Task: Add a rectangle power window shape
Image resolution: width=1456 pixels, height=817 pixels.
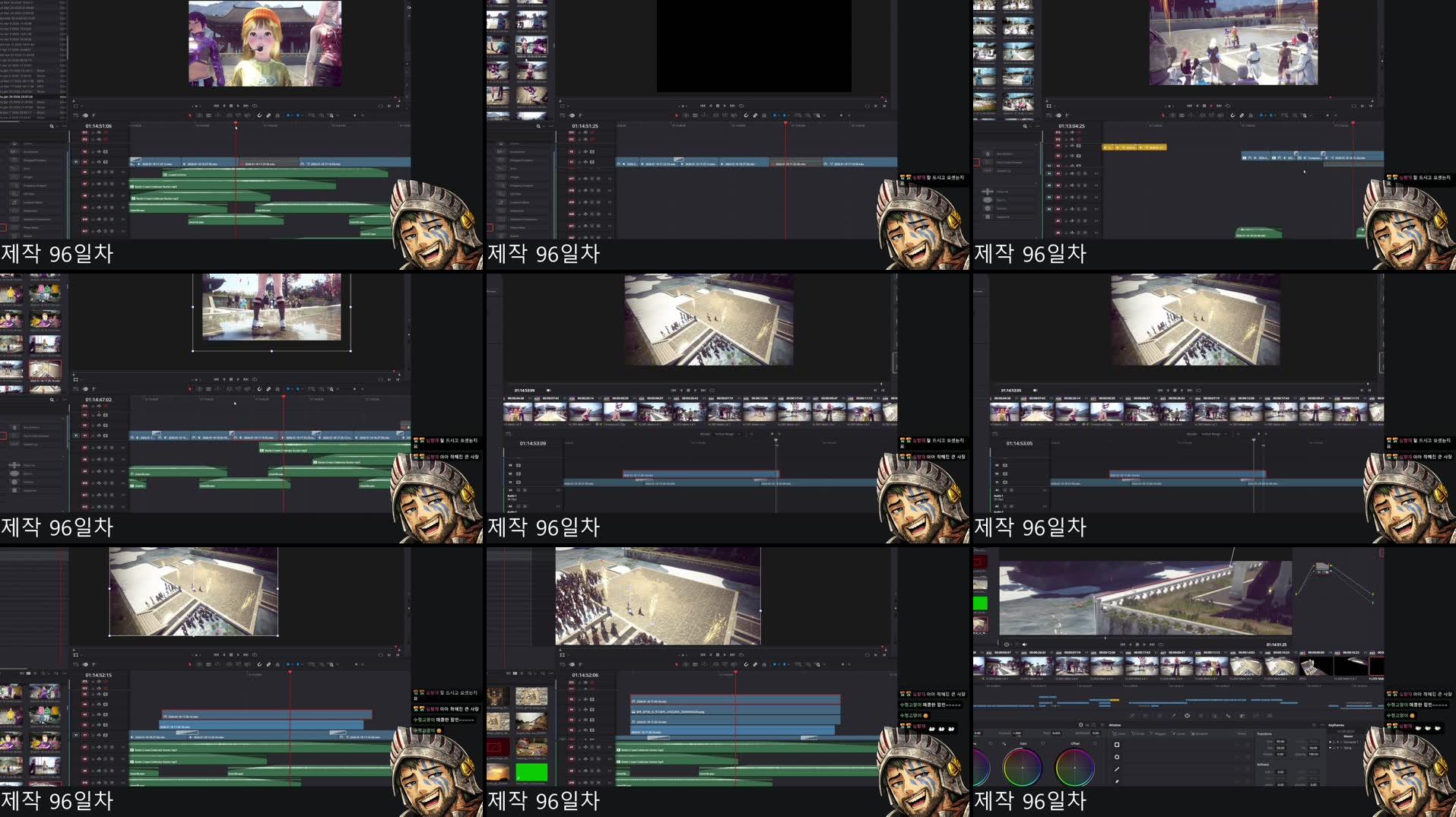Action: [x=1117, y=745]
